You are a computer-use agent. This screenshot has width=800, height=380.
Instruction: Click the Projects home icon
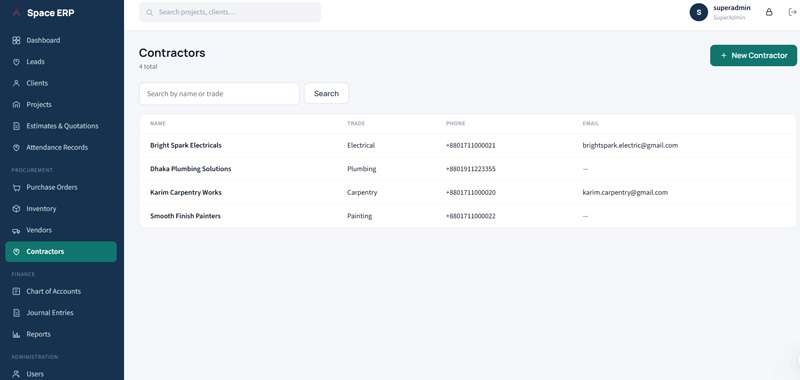pos(16,105)
